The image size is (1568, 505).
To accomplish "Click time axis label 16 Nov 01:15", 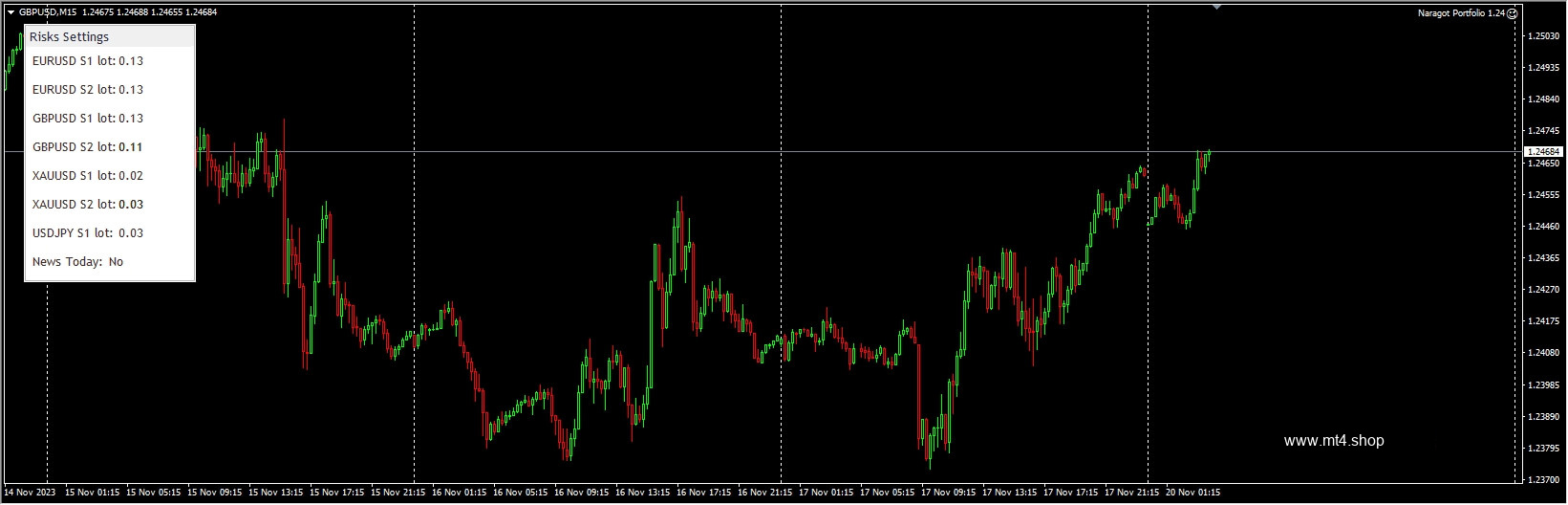I will click(x=460, y=494).
